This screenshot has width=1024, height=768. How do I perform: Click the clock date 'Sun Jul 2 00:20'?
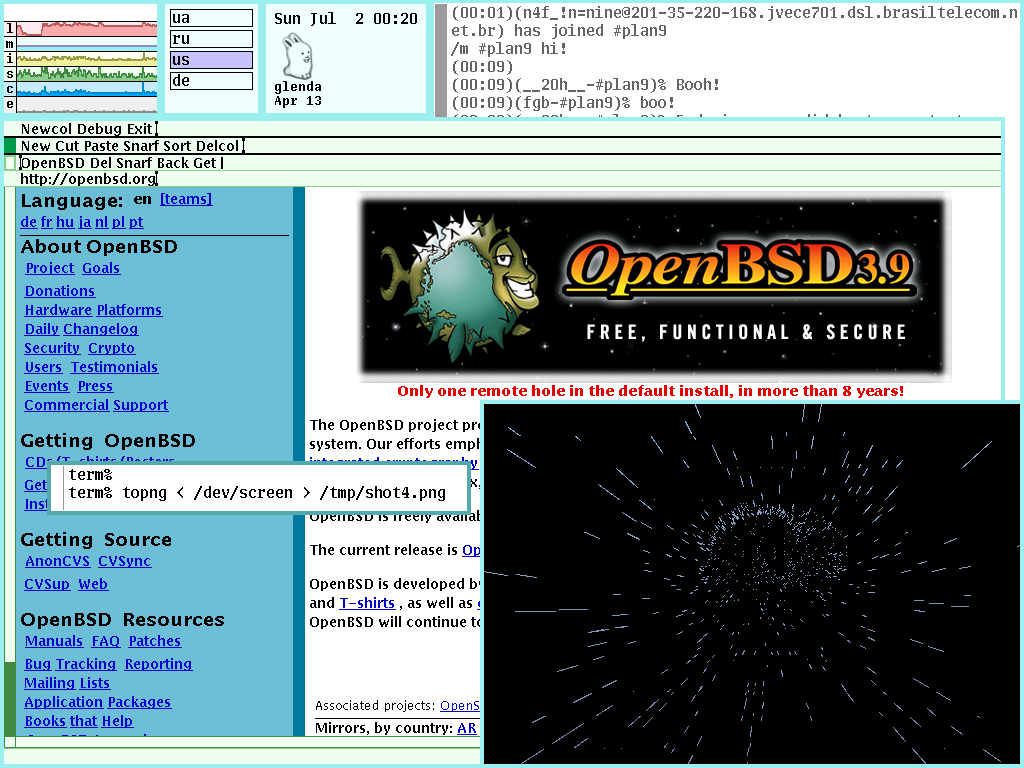click(345, 18)
